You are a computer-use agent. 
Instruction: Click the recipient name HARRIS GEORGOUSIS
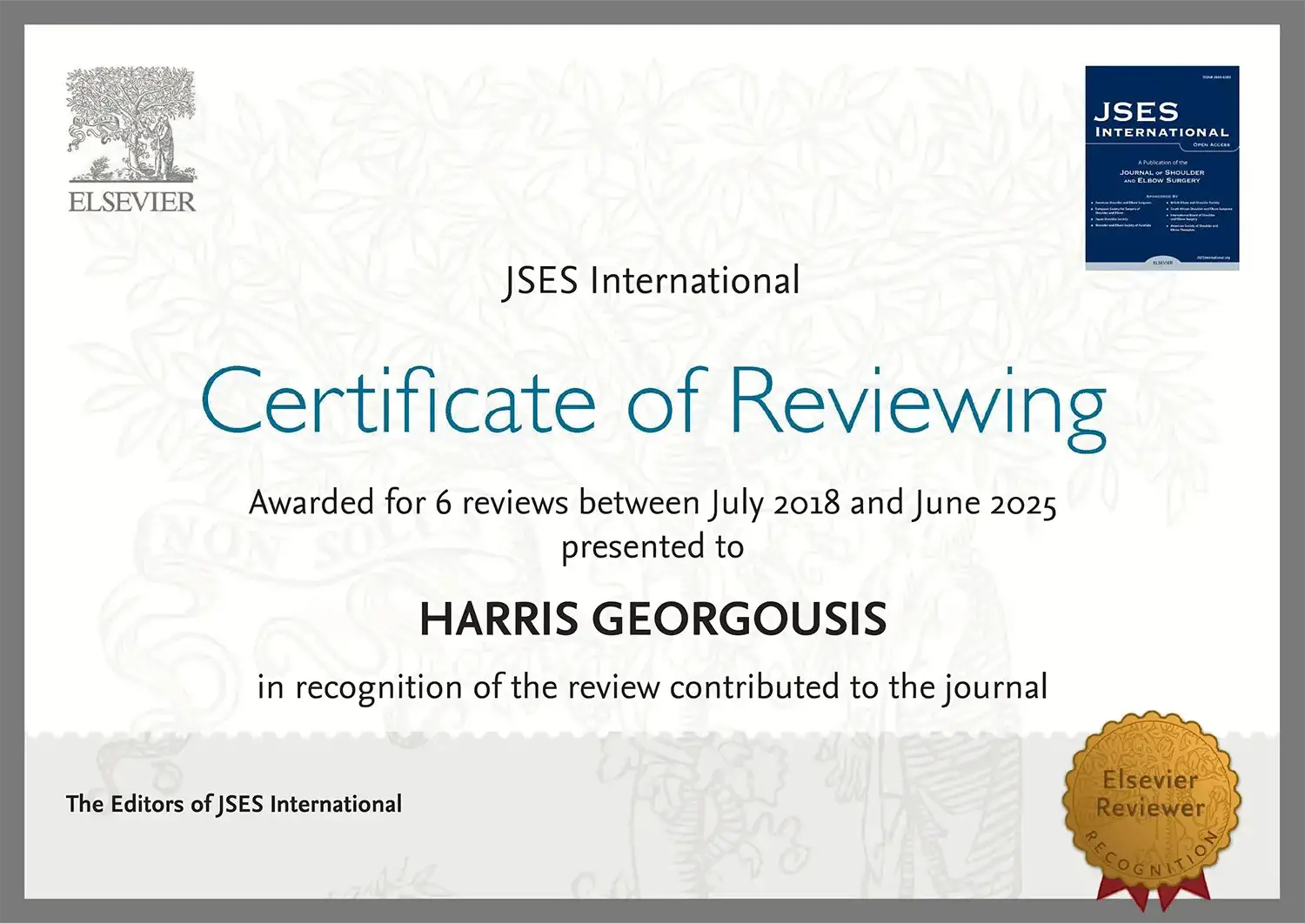(x=652, y=619)
